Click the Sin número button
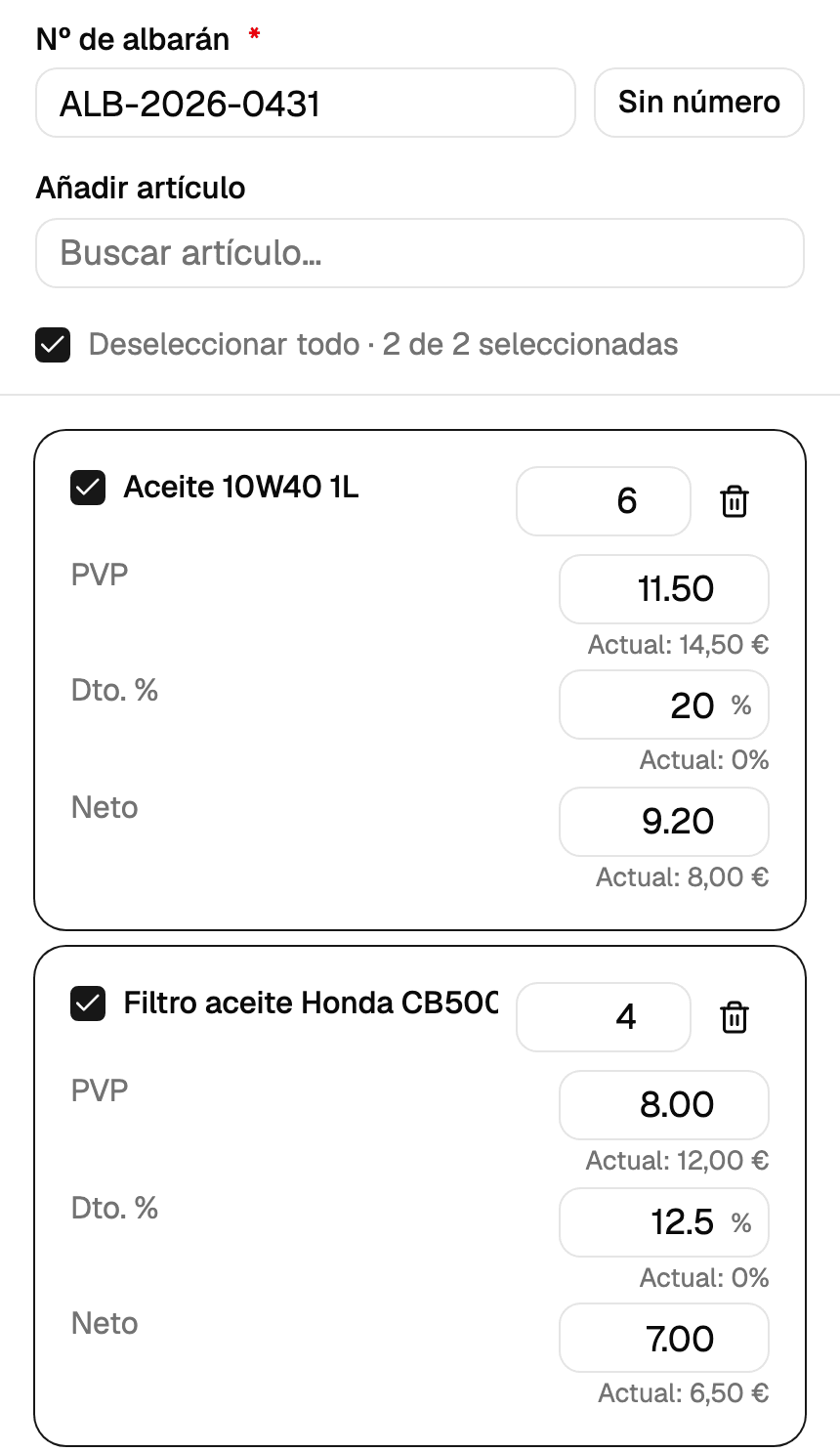 tap(699, 103)
